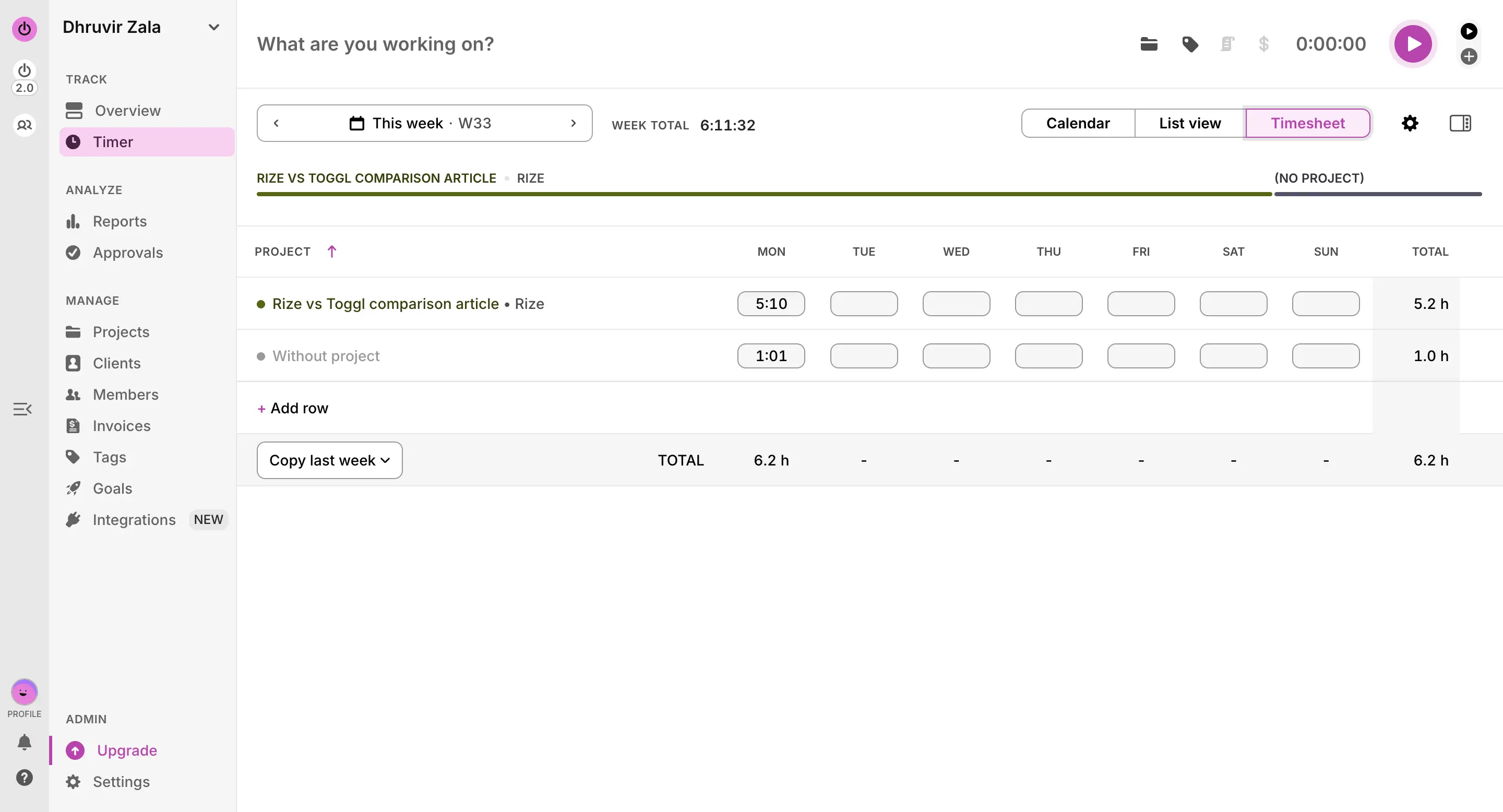The image size is (1503, 812).
Task: Open the profile avatar
Action: 25,692
